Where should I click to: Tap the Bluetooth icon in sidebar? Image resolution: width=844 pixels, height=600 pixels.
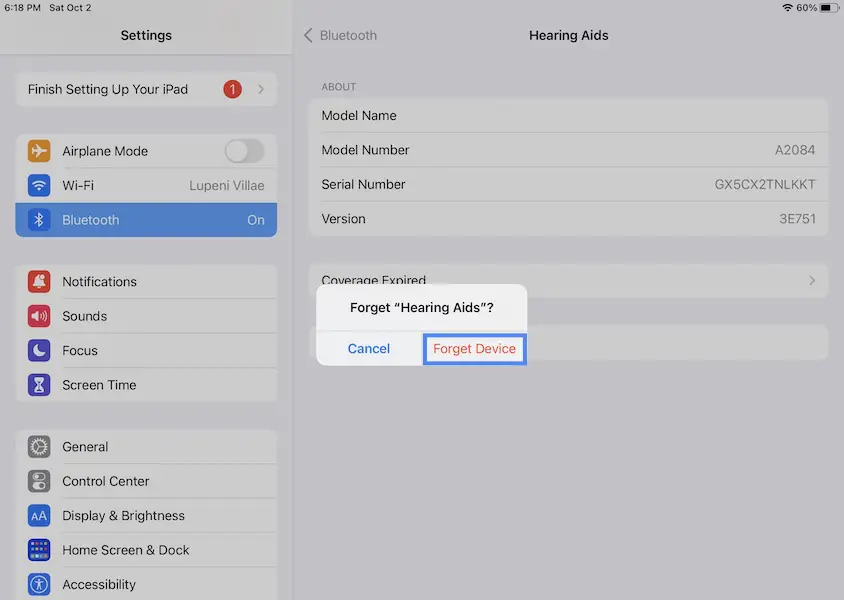pyautogui.click(x=39, y=220)
